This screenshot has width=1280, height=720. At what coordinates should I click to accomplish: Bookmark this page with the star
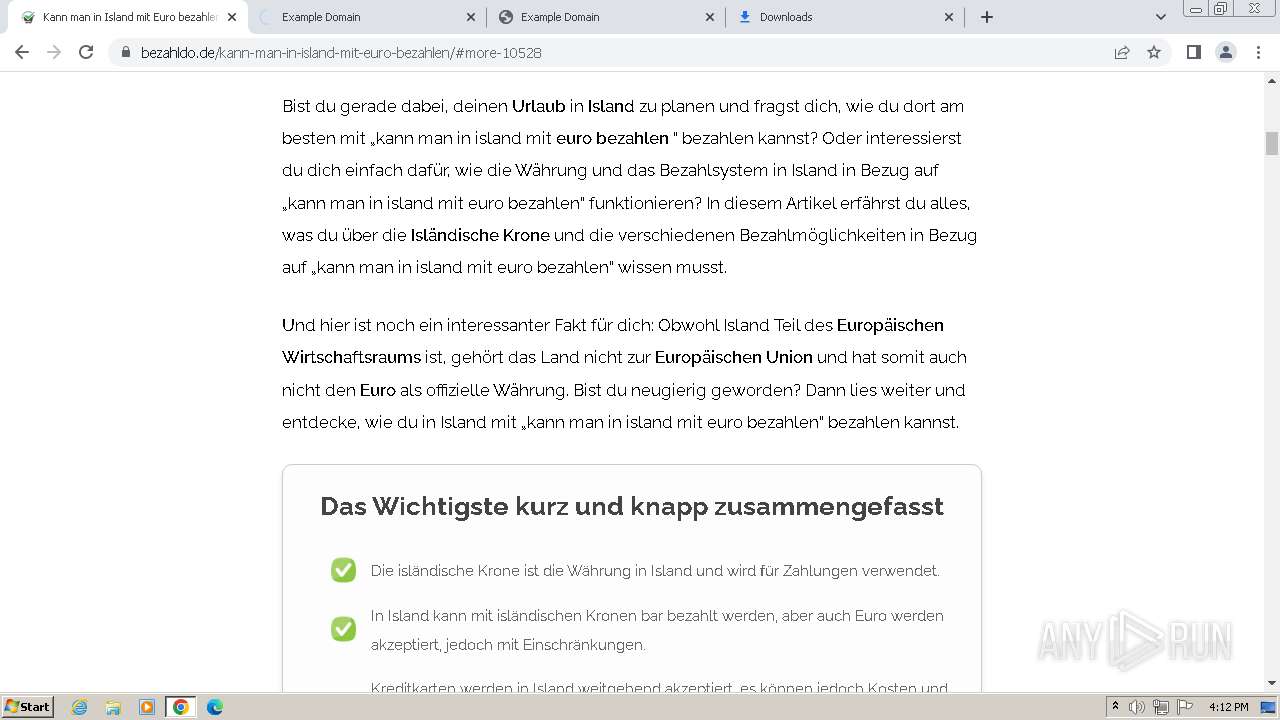point(1154,52)
